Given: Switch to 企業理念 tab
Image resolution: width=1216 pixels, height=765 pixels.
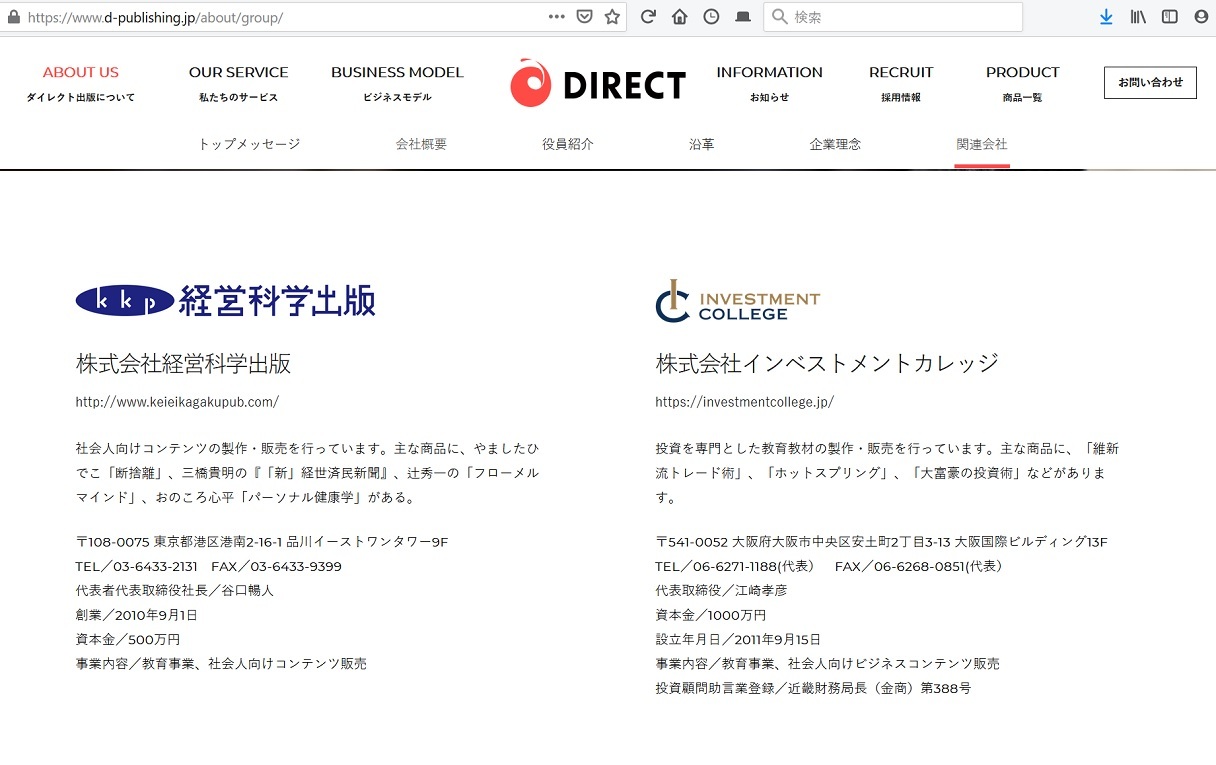Looking at the screenshot, I should 835,144.
